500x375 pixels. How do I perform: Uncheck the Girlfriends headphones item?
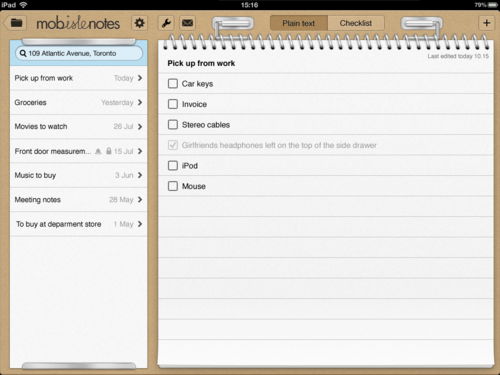coord(173,145)
